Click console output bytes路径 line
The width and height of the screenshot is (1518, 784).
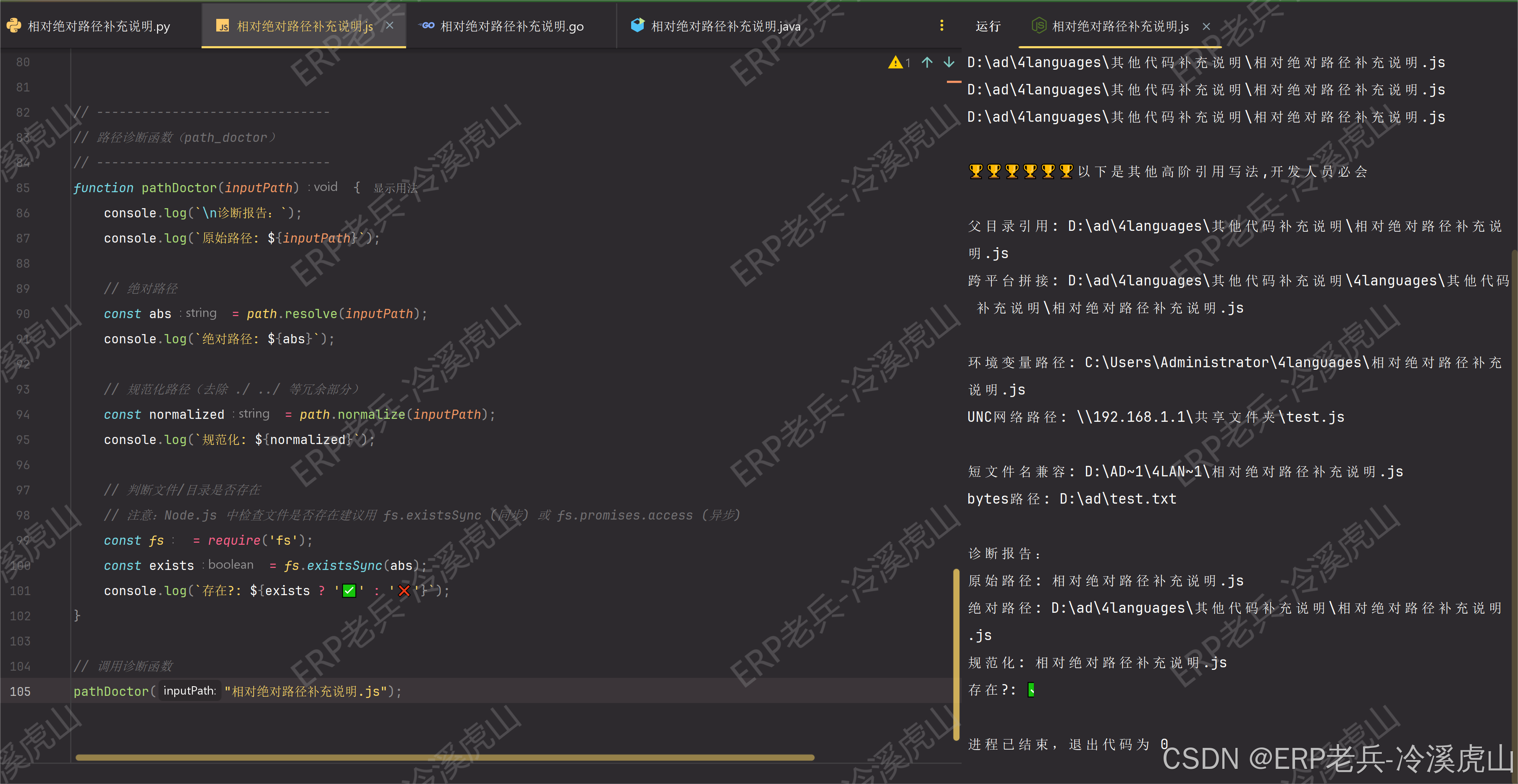click(1072, 499)
